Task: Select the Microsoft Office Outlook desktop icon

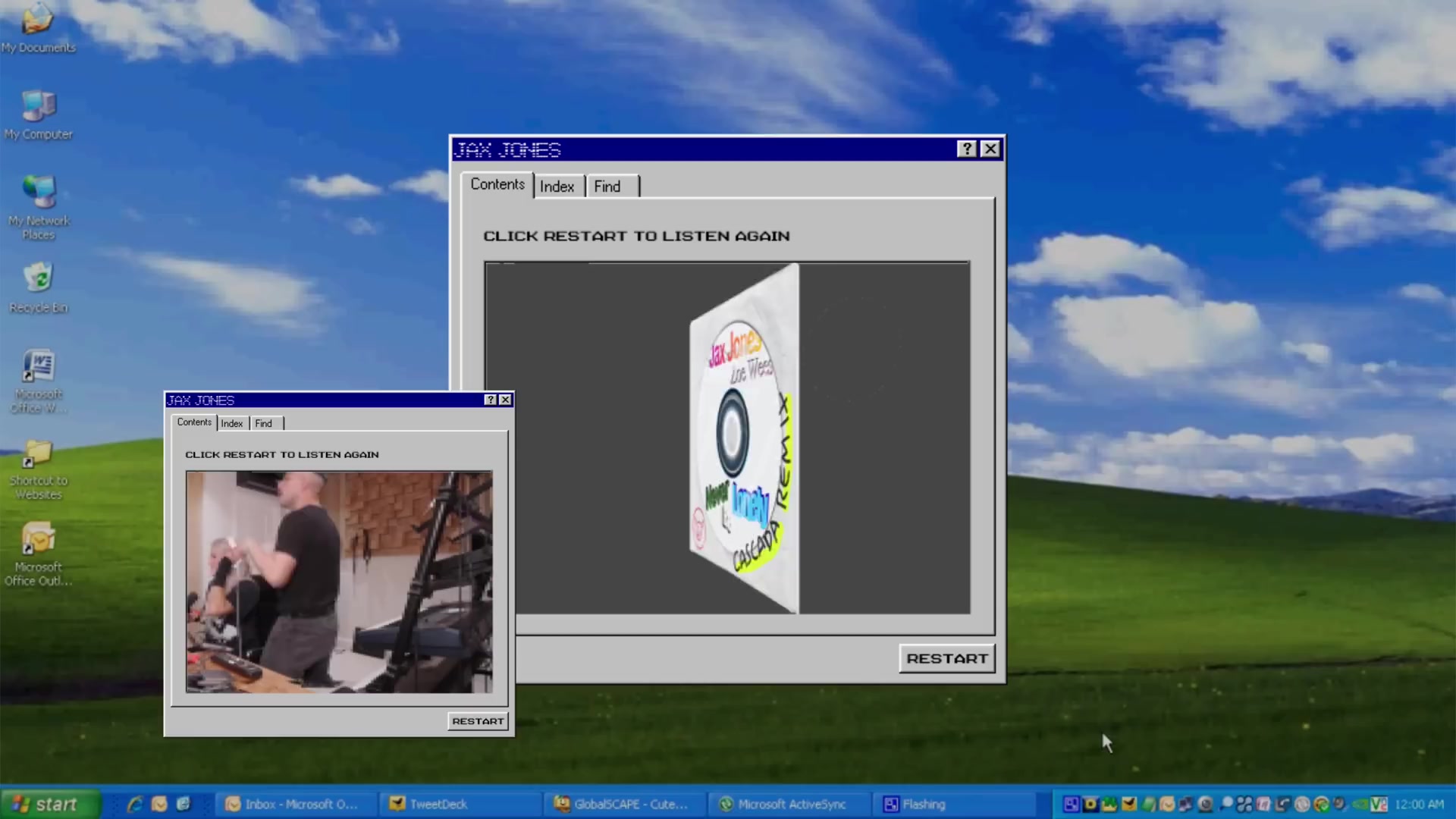Action: (39, 554)
